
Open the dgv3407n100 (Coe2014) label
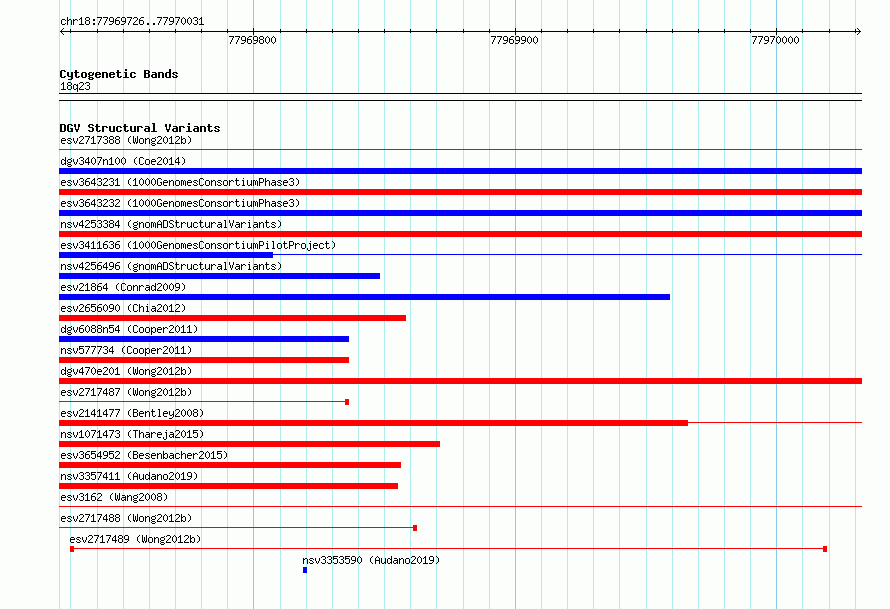123,161
